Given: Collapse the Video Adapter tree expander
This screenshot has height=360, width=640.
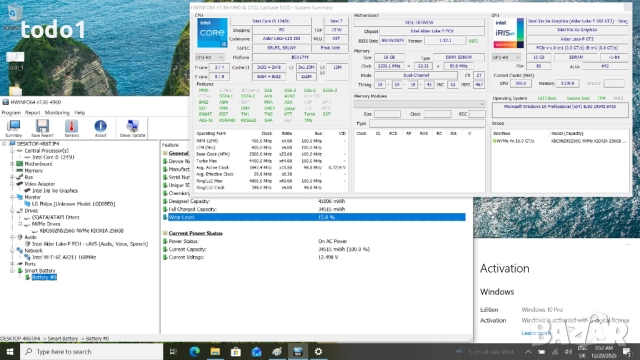Looking at the screenshot, I should pyautogui.click(x=12, y=184).
